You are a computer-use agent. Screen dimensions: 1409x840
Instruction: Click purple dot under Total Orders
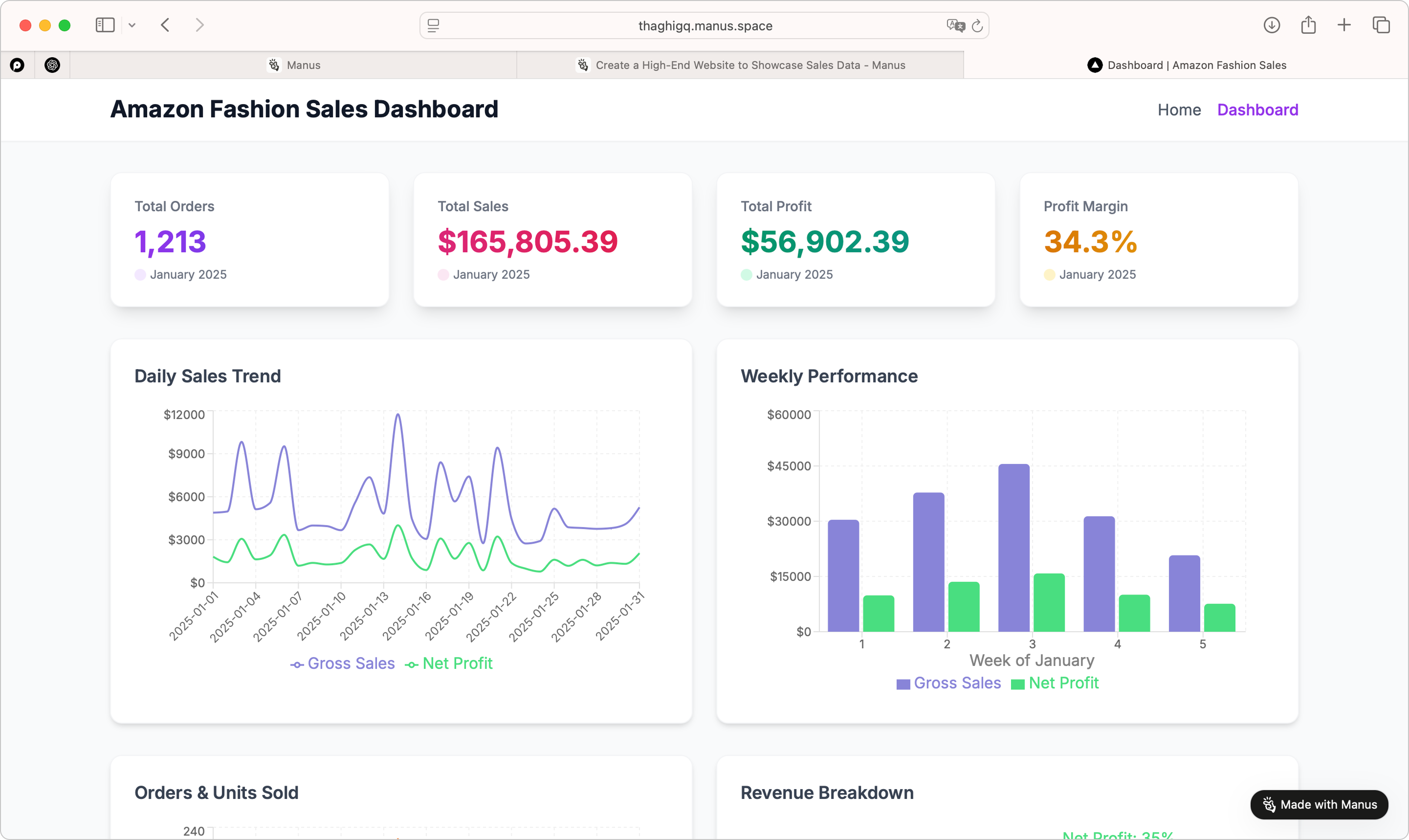[140, 274]
